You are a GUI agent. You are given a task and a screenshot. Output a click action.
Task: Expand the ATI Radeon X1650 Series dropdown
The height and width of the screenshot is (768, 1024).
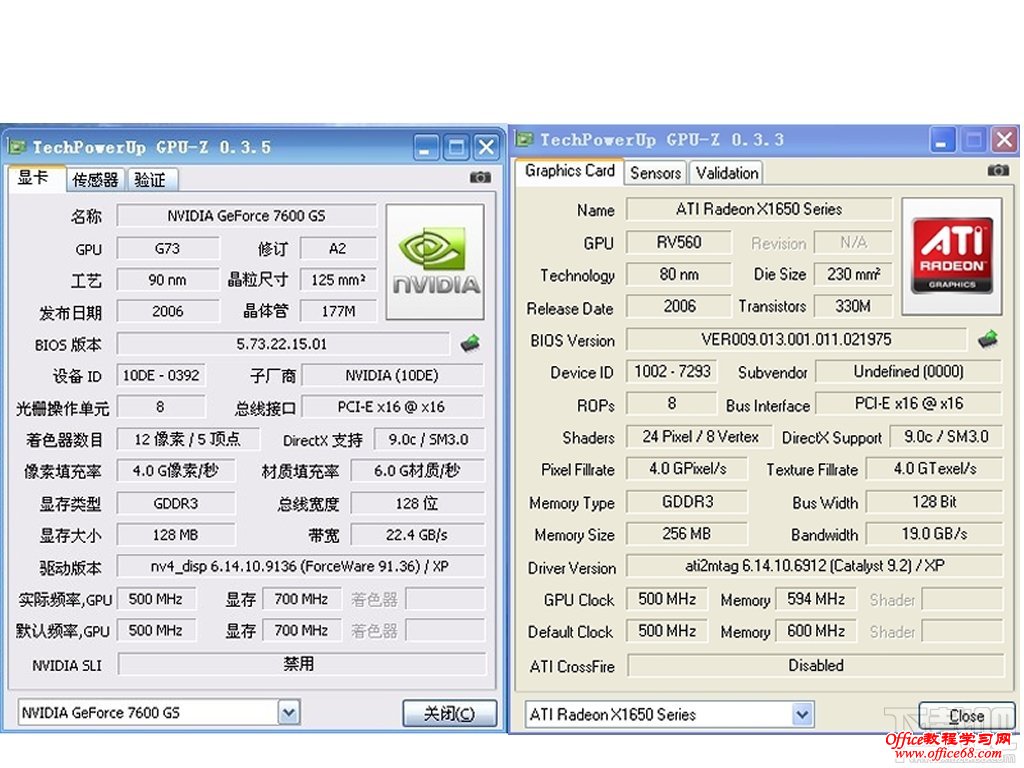coord(803,714)
